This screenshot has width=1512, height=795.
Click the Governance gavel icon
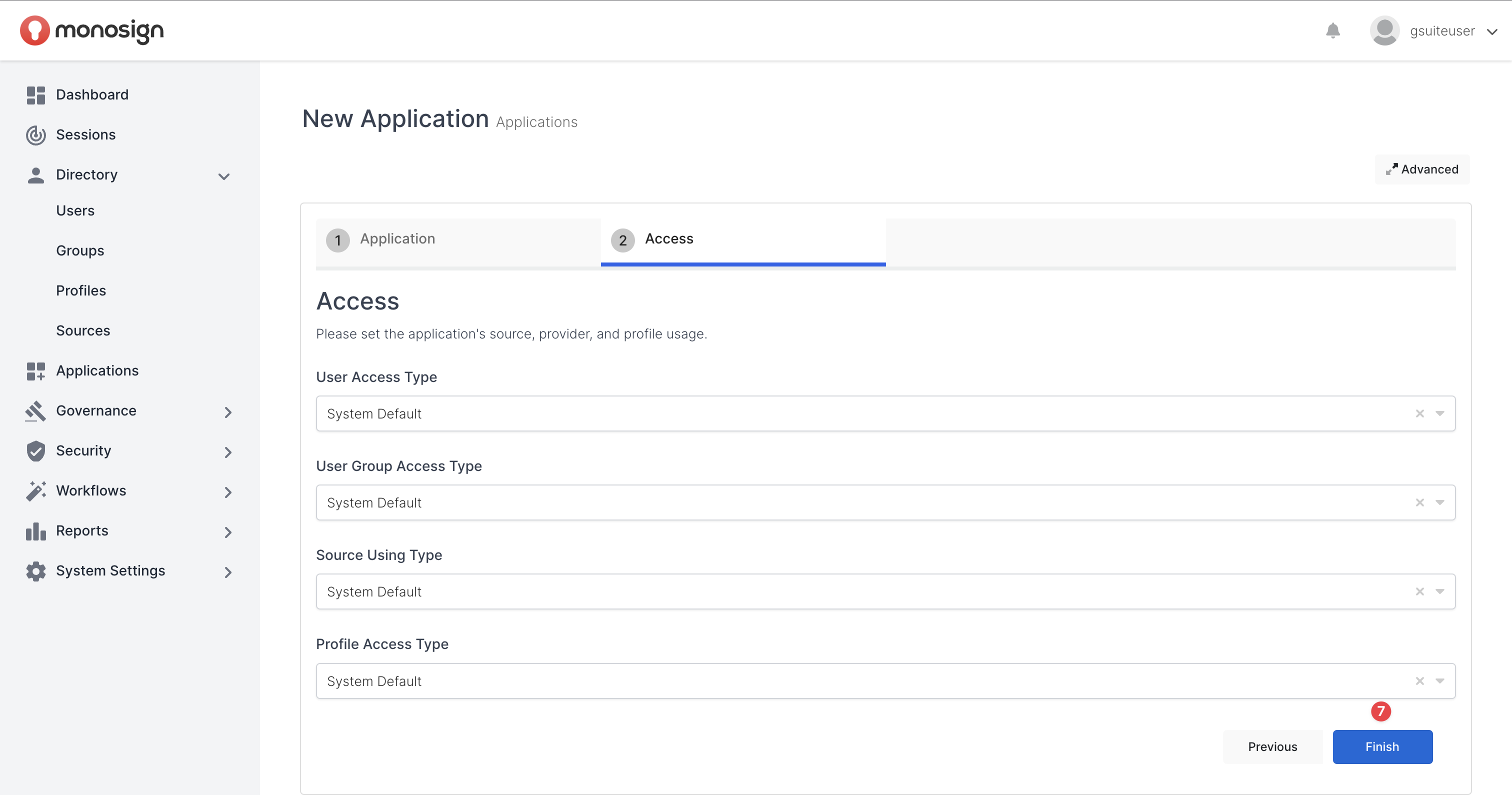pyautogui.click(x=36, y=411)
